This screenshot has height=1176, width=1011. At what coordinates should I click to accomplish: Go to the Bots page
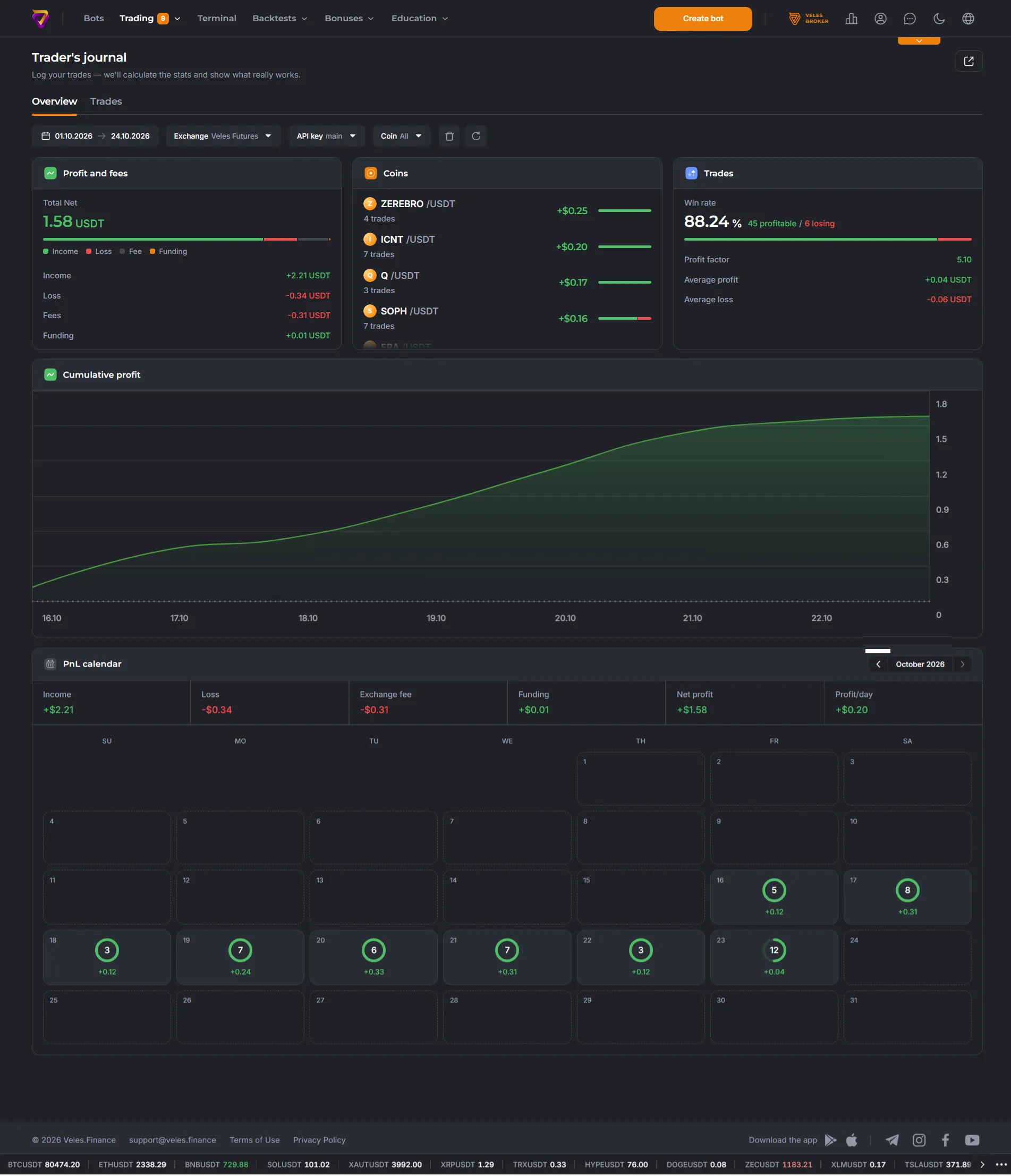[x=94, y=19]
